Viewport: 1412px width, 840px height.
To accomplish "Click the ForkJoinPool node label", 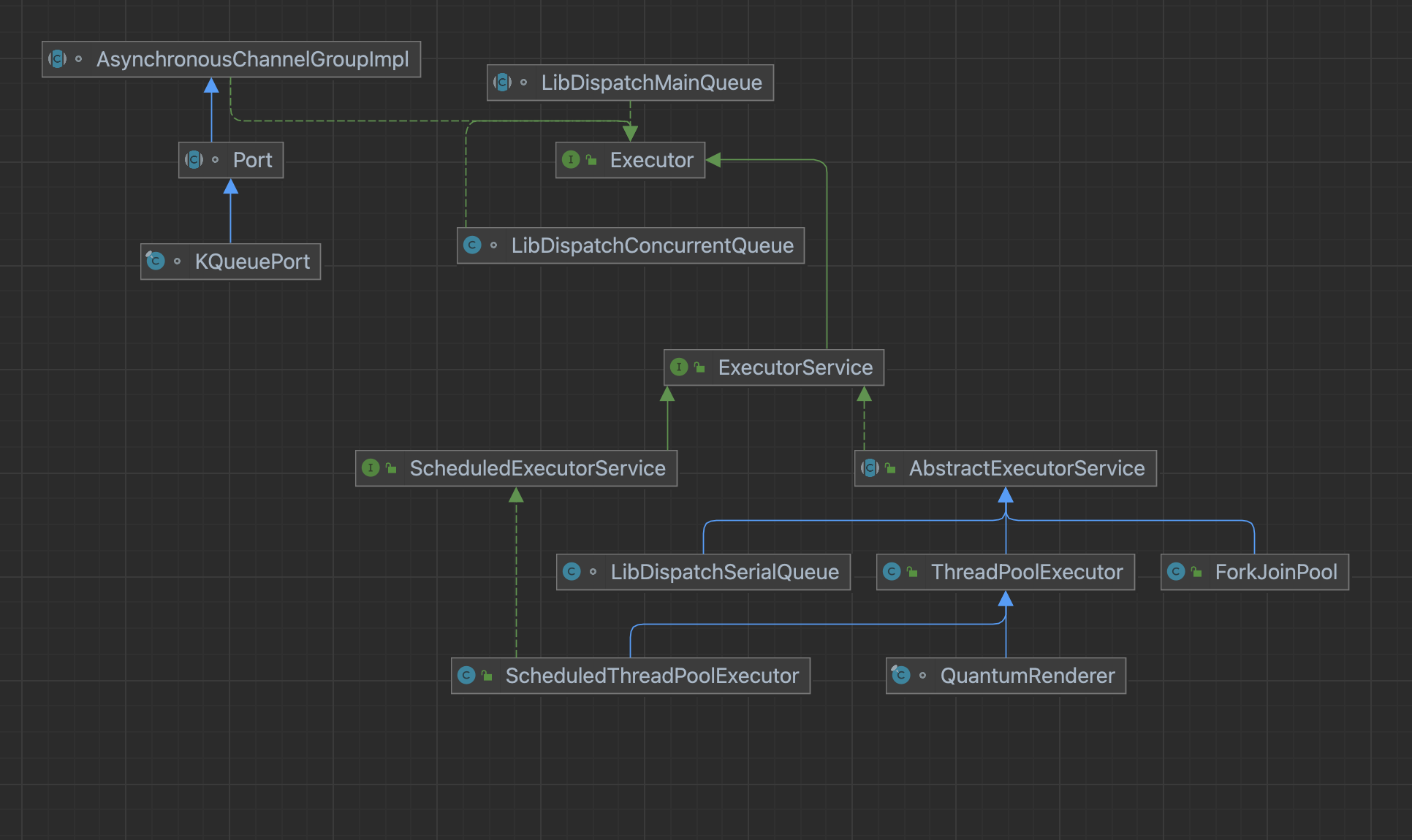I will coord(1275,572).
